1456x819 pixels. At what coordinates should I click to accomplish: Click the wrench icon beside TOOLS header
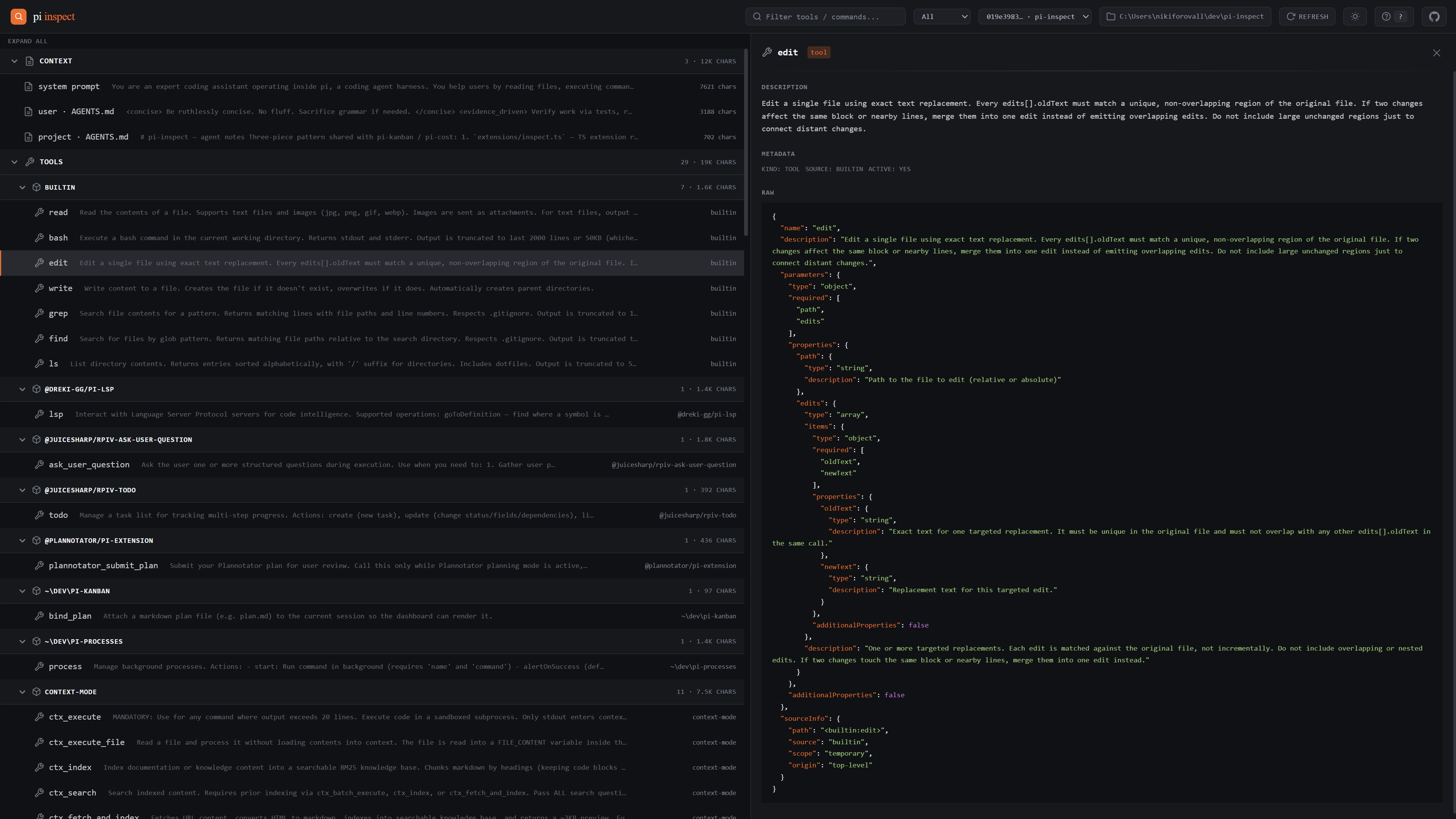point(30,162)
